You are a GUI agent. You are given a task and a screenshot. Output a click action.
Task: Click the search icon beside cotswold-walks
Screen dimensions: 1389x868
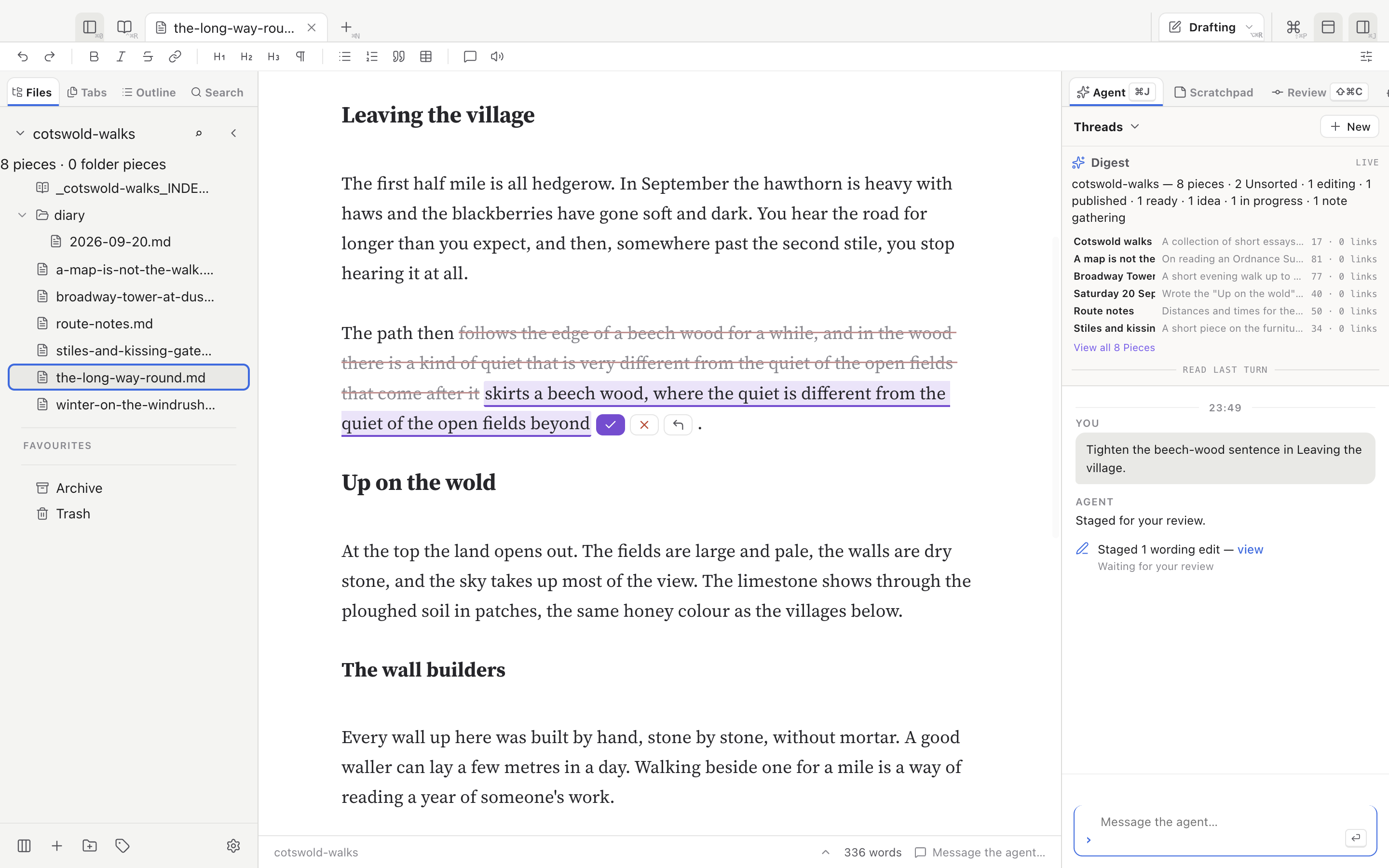199,133
